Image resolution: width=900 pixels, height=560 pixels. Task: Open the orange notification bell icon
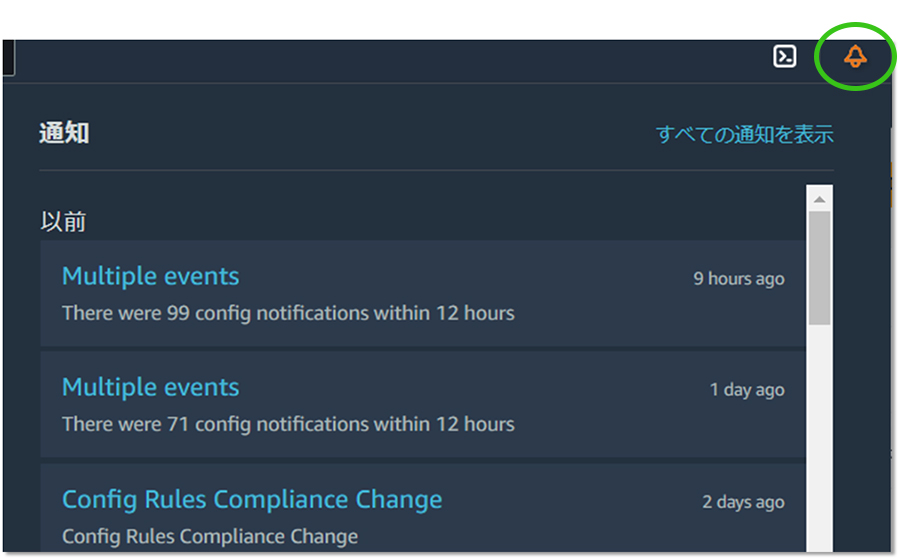(855, 56)
